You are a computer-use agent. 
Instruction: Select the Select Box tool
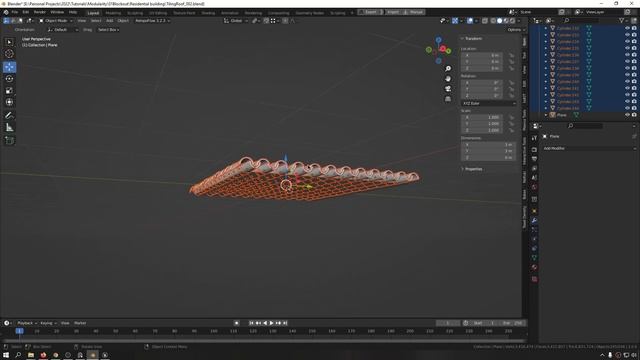(x=9, y=42)
